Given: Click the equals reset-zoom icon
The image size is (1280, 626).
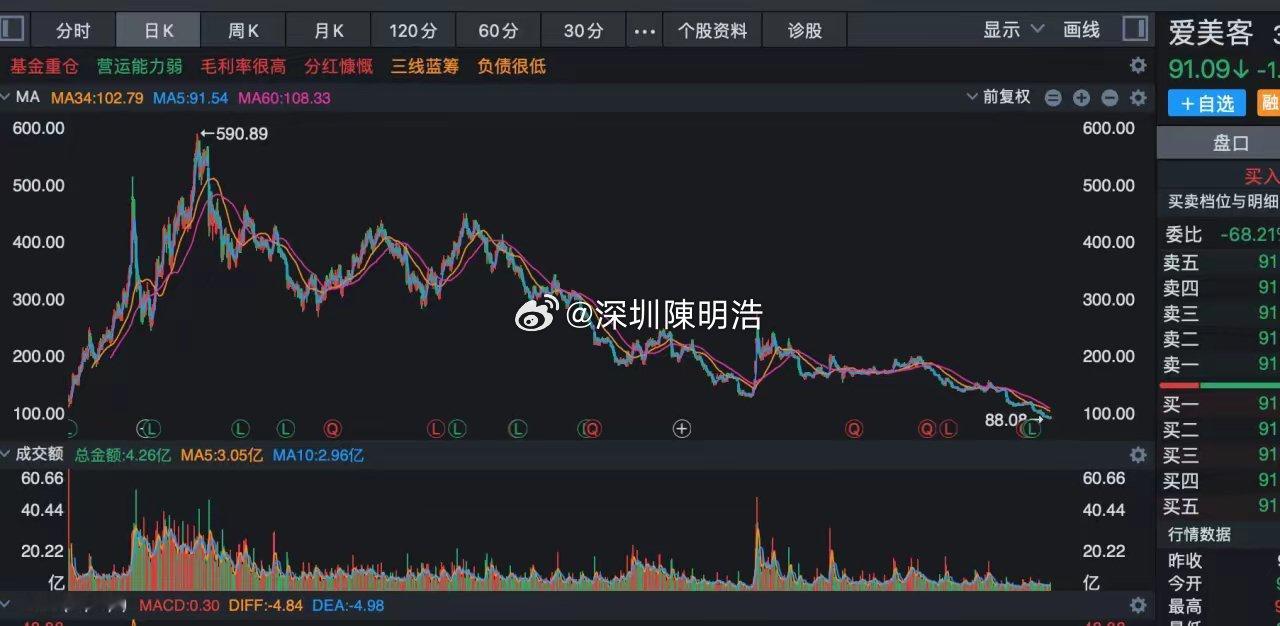Looking at the screenshot, I should (1053, 98).
